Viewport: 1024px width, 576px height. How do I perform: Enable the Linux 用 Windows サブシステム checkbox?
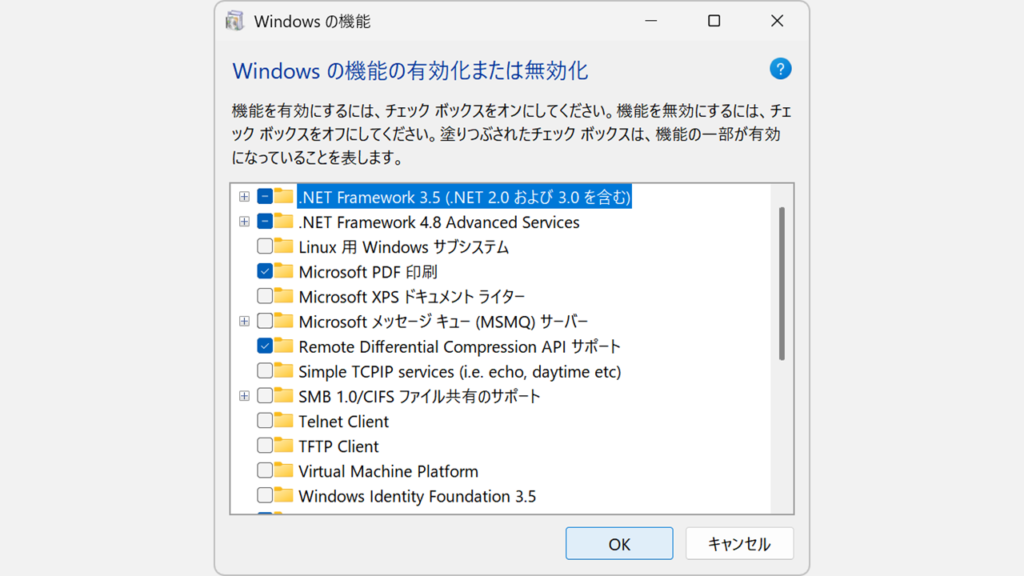265,247
